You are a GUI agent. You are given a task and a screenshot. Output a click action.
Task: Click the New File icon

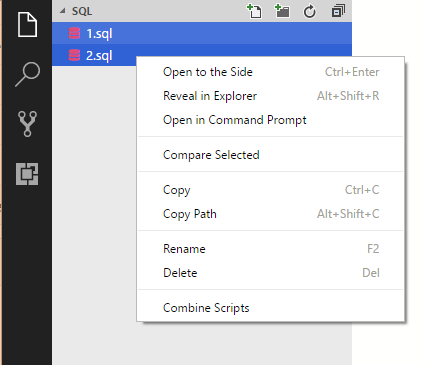pyautogui.click(x=254, y=11)
